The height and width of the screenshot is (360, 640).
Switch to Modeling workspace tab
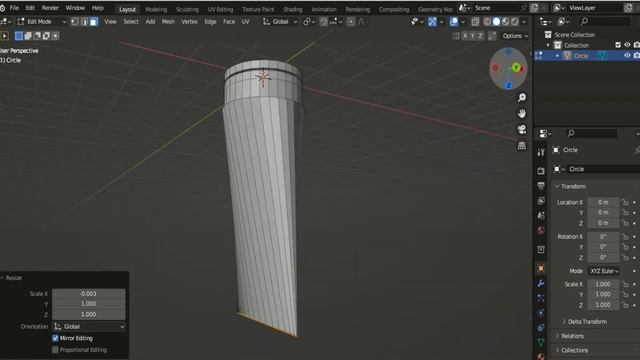156,9
